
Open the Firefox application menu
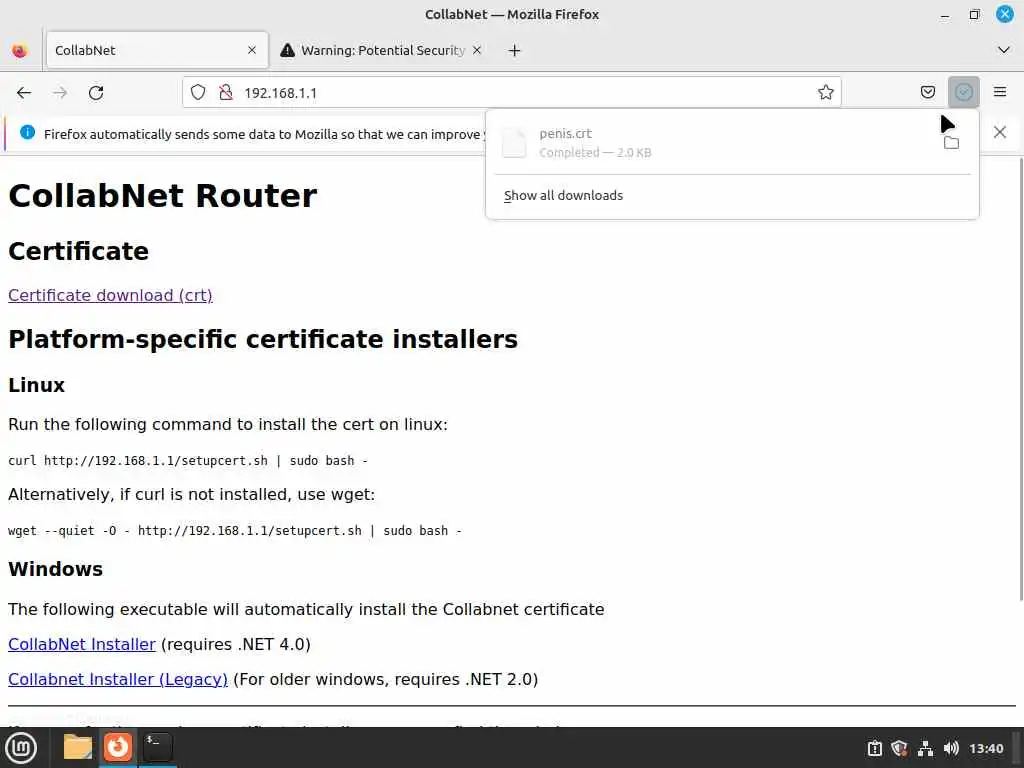pyautogui.click(x=1000, y=92)
